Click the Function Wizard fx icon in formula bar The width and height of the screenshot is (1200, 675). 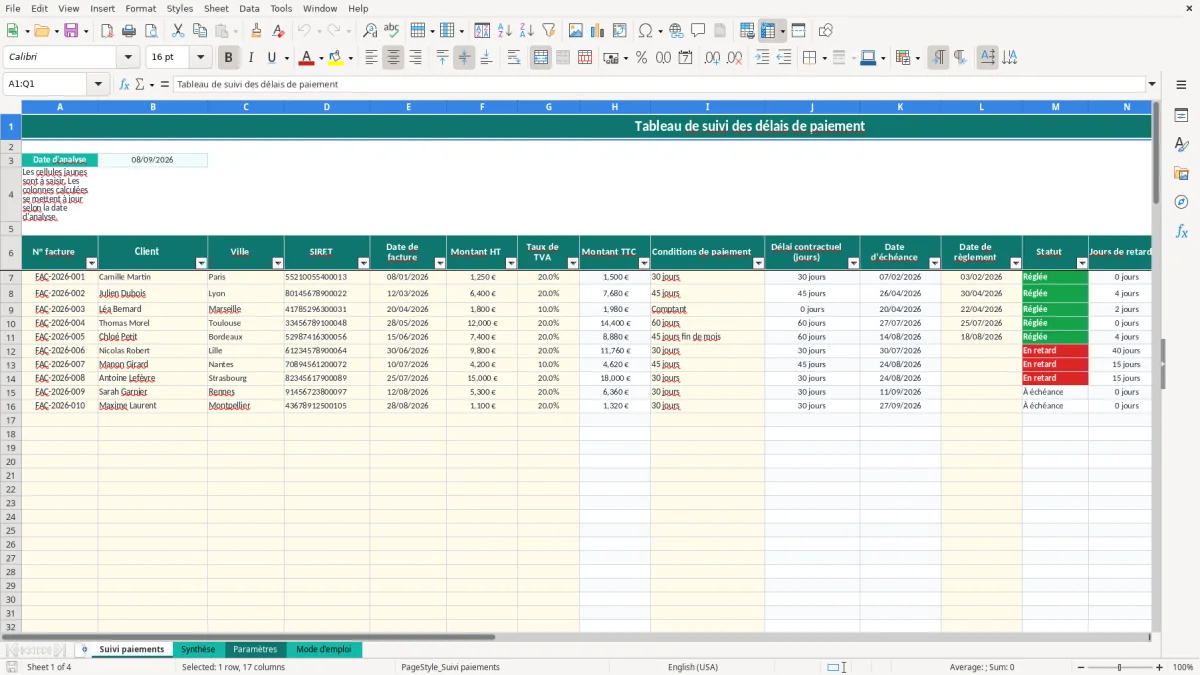coord(125,84)
